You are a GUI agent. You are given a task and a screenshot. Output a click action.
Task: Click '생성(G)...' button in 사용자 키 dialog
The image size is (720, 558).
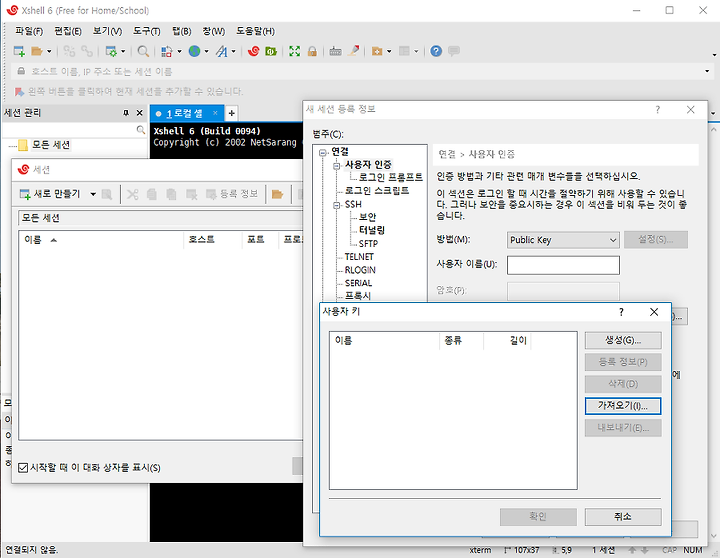[623, 340]
